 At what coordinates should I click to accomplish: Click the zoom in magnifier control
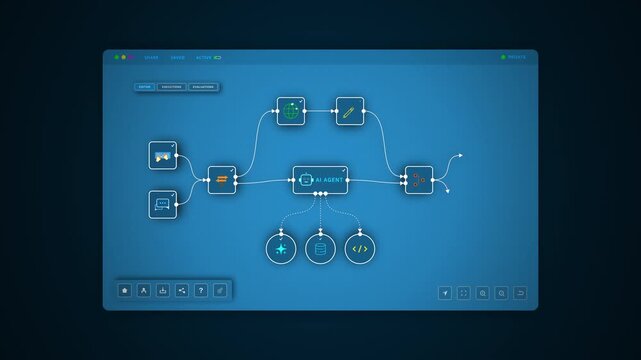[x=482, y=293]
